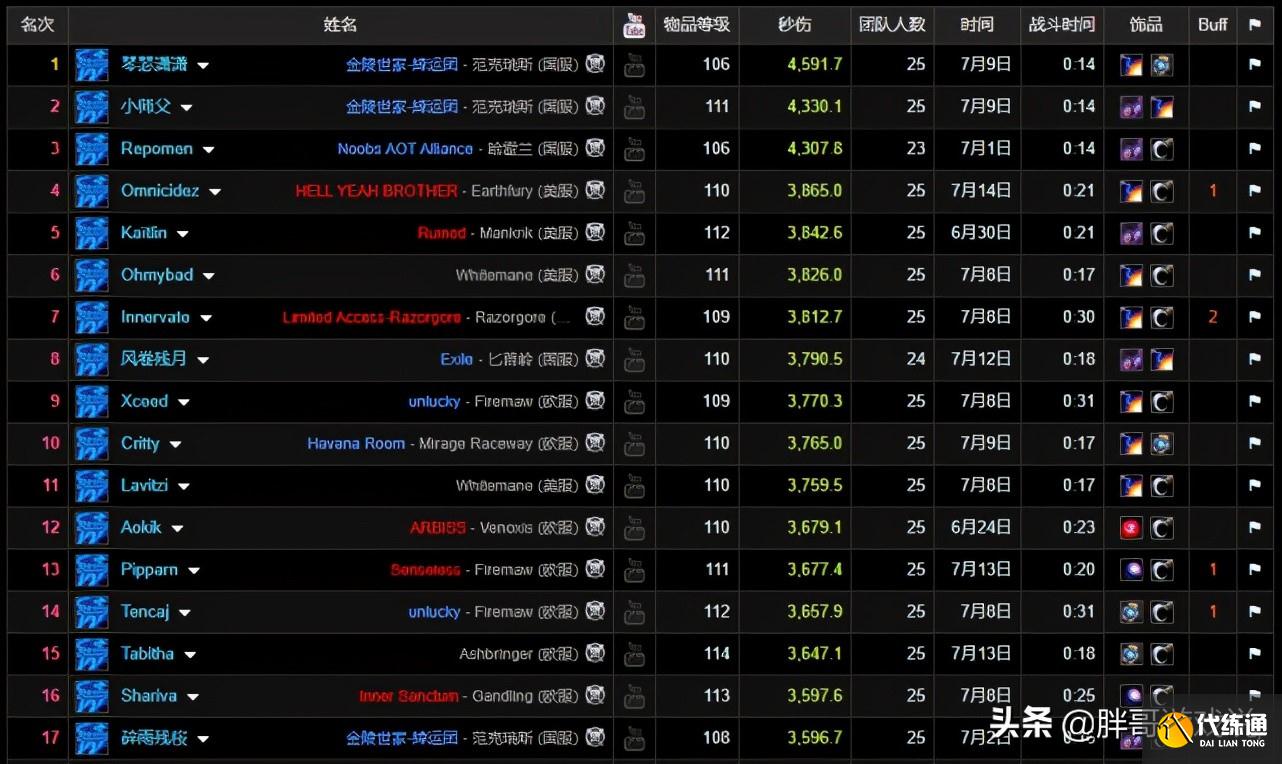Click the video icon in Kaitlin's row
The height and width of the screenshot is (764, 1282).
634,233
